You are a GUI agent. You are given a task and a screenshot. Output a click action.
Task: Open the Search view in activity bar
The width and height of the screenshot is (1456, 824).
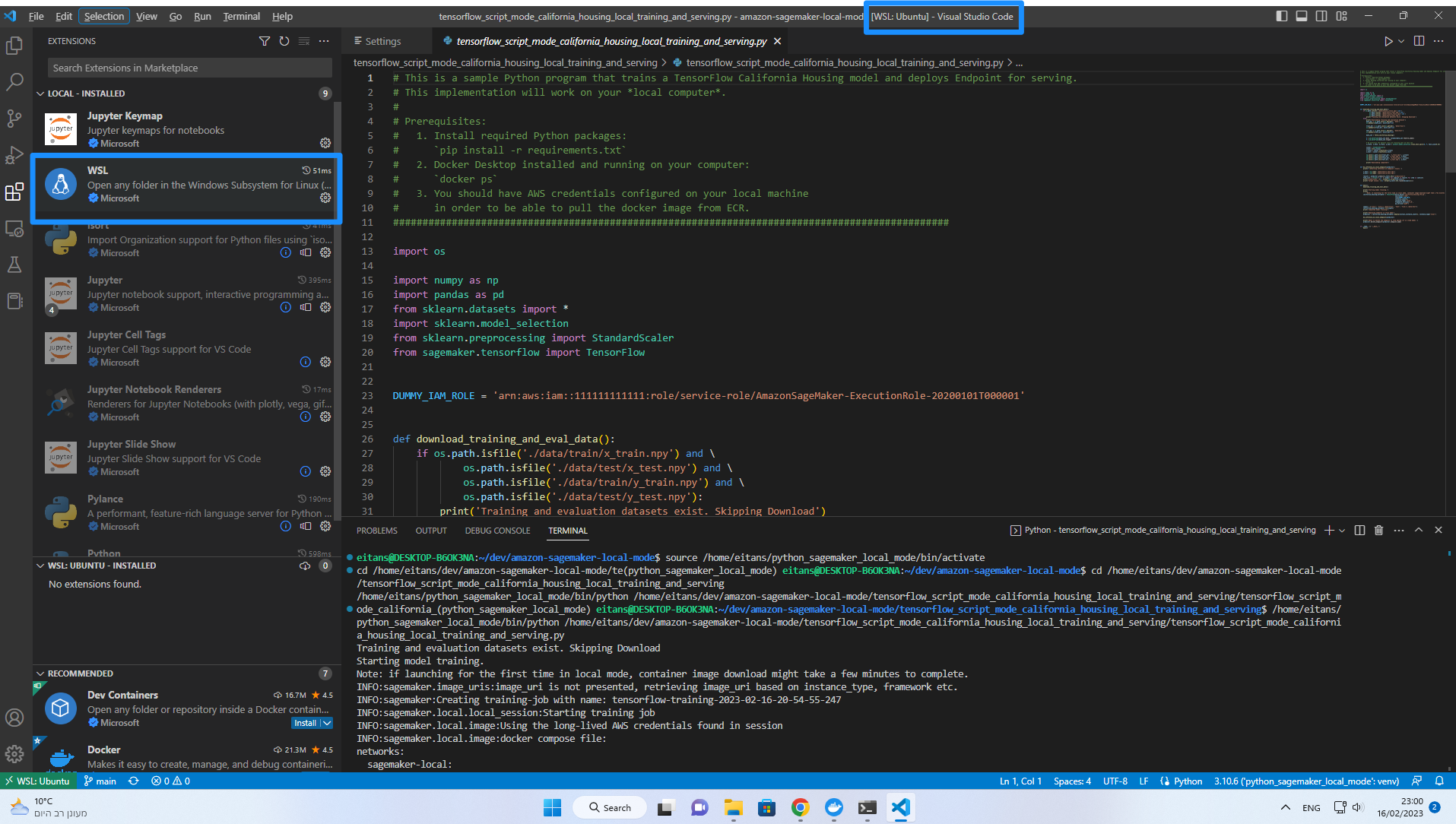14,82
